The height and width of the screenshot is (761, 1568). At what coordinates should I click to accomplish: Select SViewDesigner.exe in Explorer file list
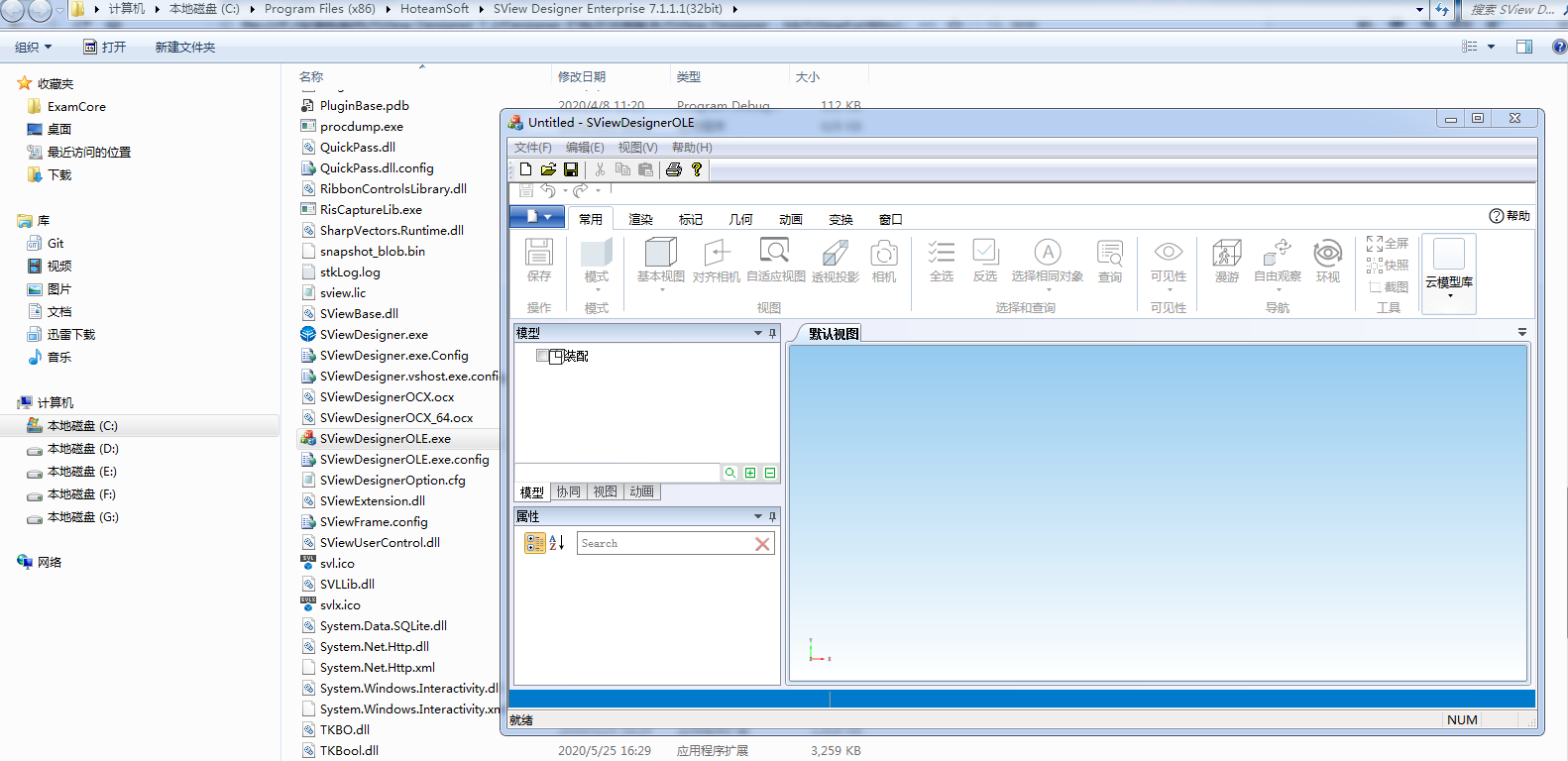(374, 335)
